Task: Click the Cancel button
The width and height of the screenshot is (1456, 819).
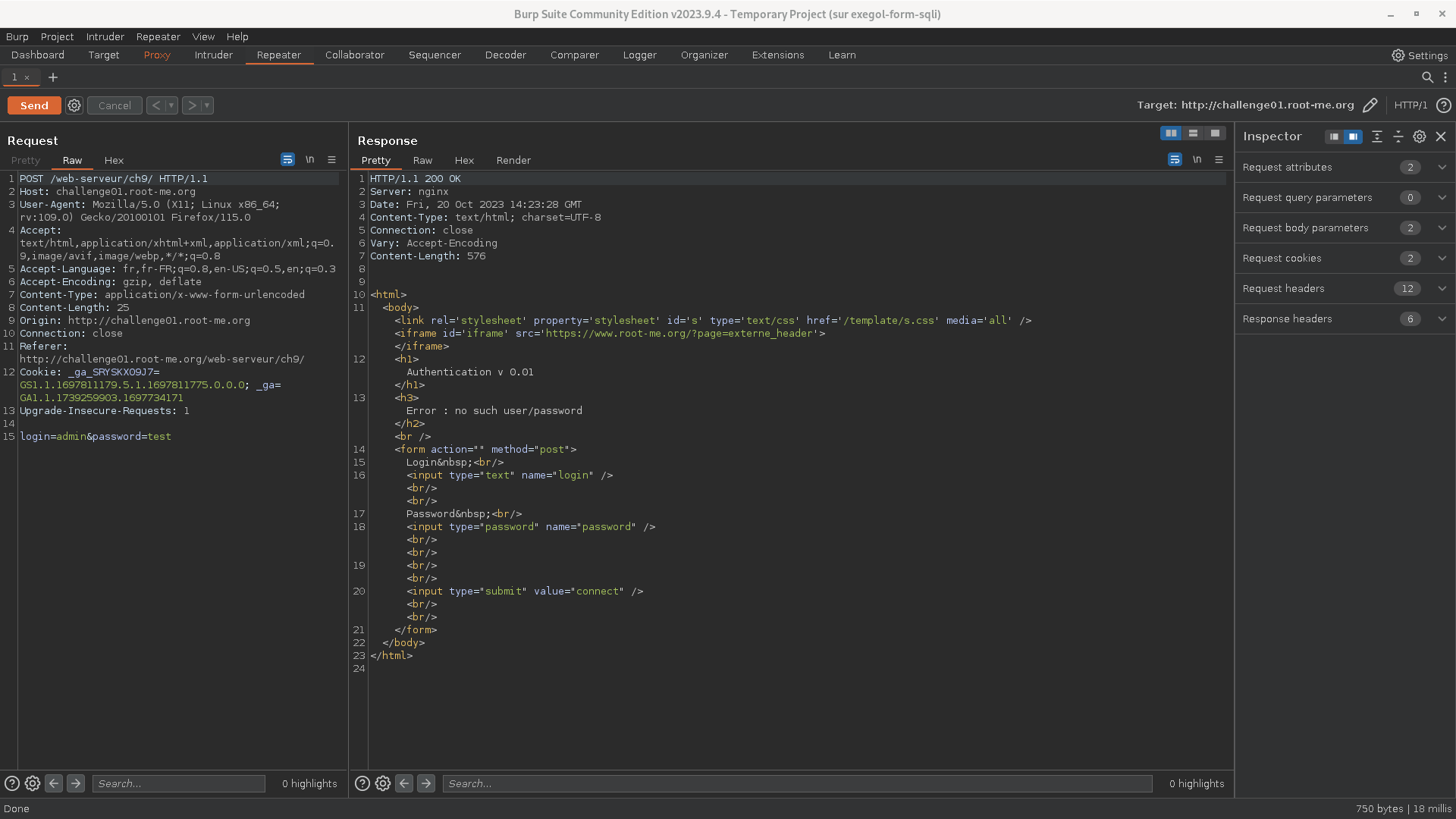Action: coord(115,105)
